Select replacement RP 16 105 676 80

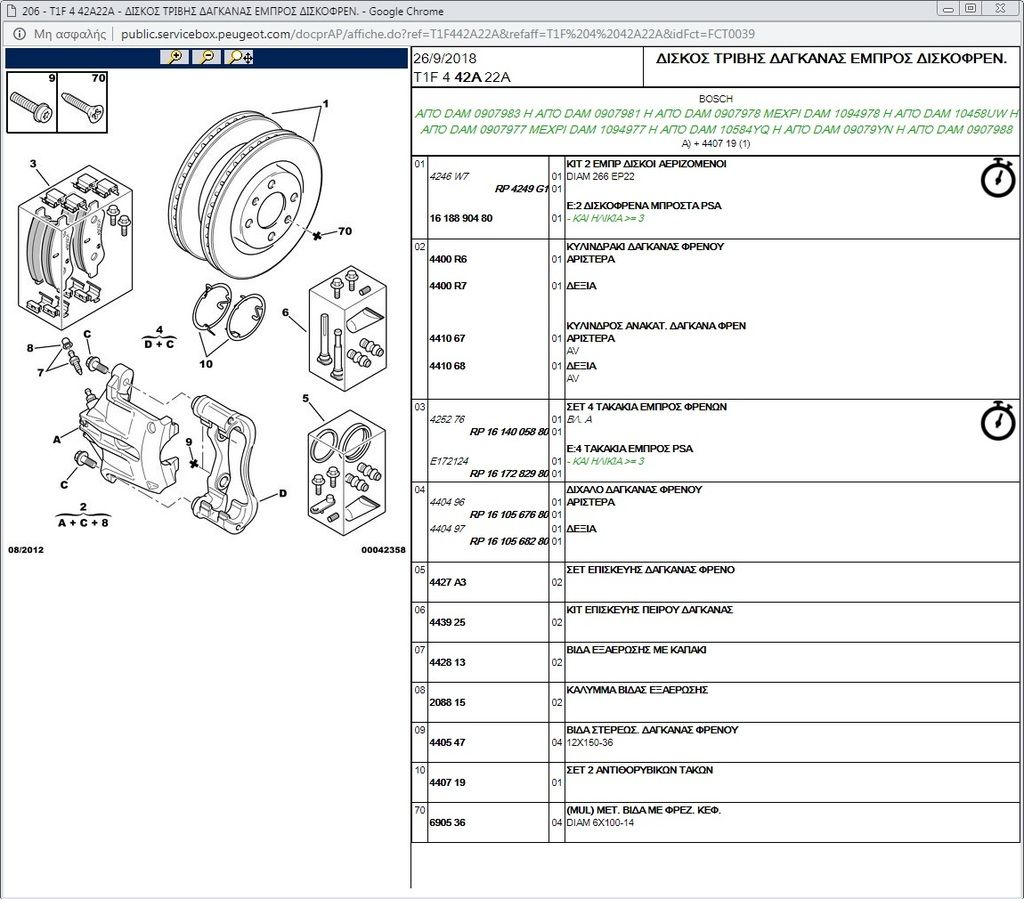509,514
